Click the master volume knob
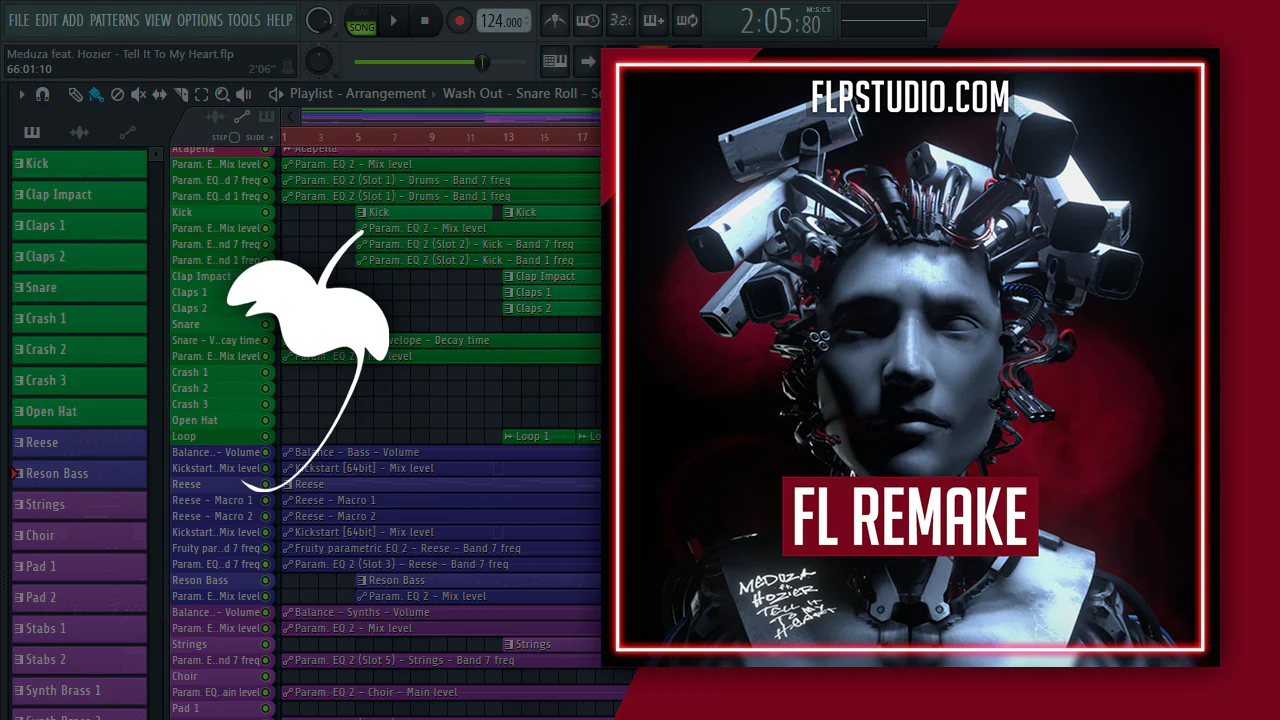Image resolution: width=1280 pixels, height=720 pixels. (319, 19)
